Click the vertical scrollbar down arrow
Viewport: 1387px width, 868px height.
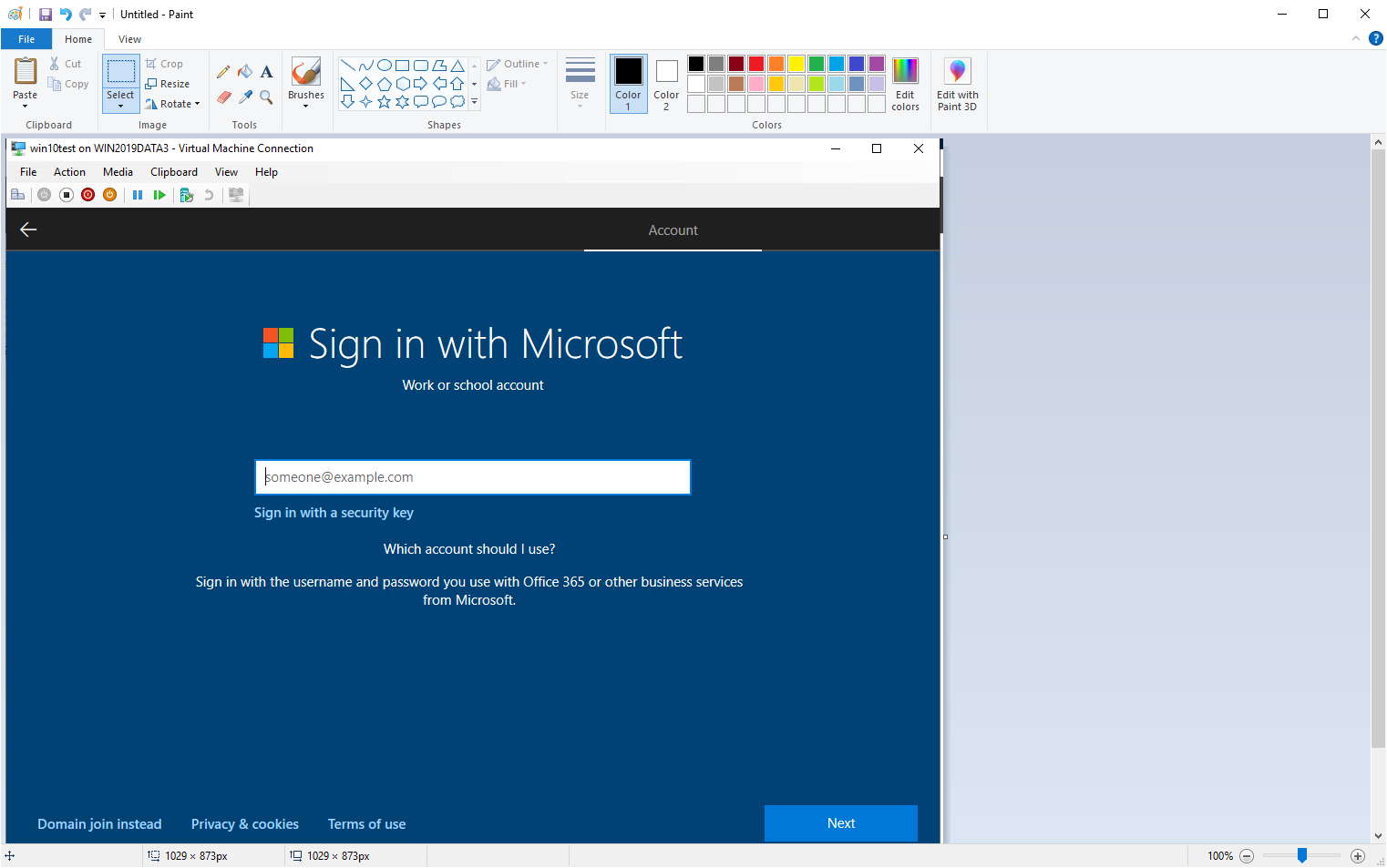(x=1378, y=835)
